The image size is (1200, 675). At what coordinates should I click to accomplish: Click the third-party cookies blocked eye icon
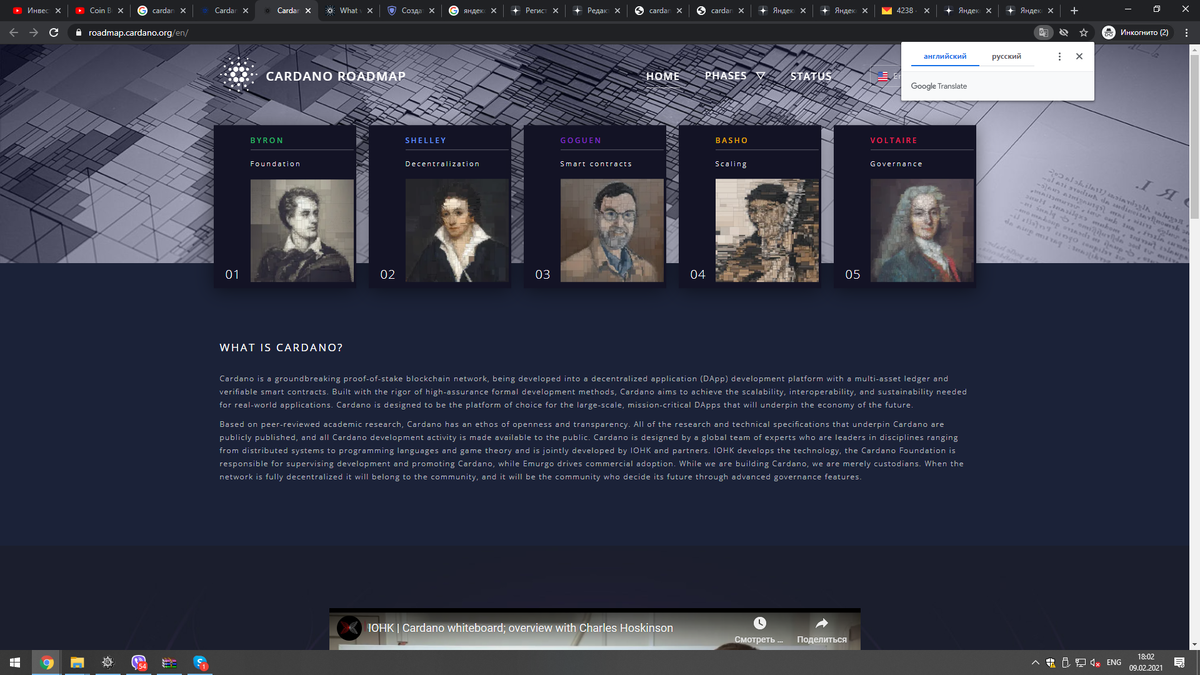coord(1064,32)
